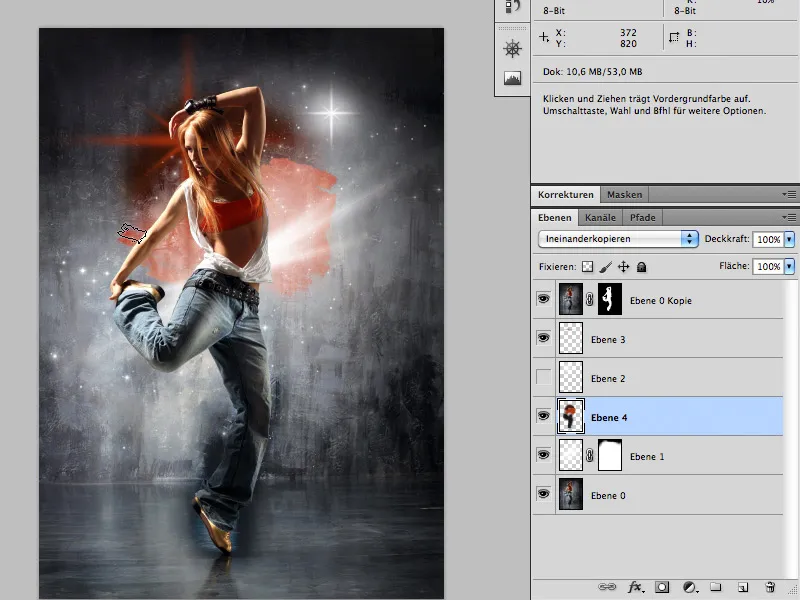This screenshot has height=600, width=800.
Task: Switch to the Masken tab
Action: click(x=625, y=195)
